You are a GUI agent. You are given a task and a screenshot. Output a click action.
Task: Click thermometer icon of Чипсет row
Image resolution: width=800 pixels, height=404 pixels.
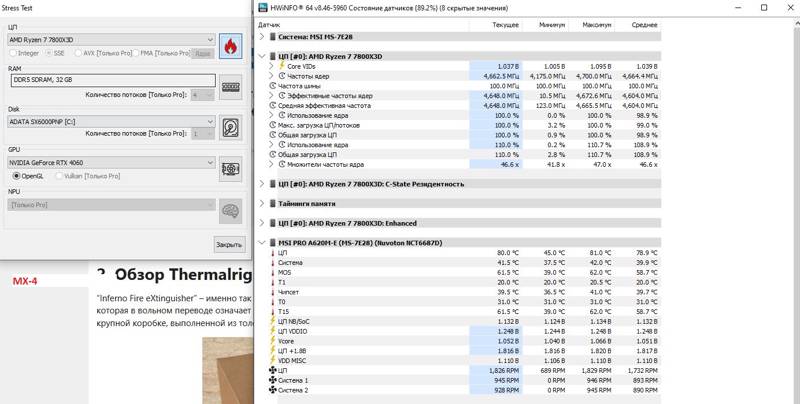tap(272, 292)
